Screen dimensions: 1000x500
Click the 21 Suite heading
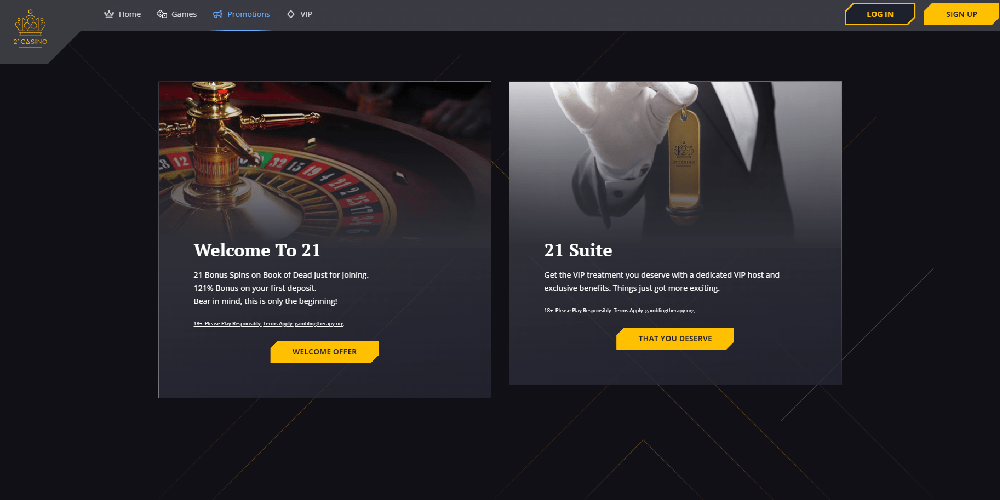[578, 250]
